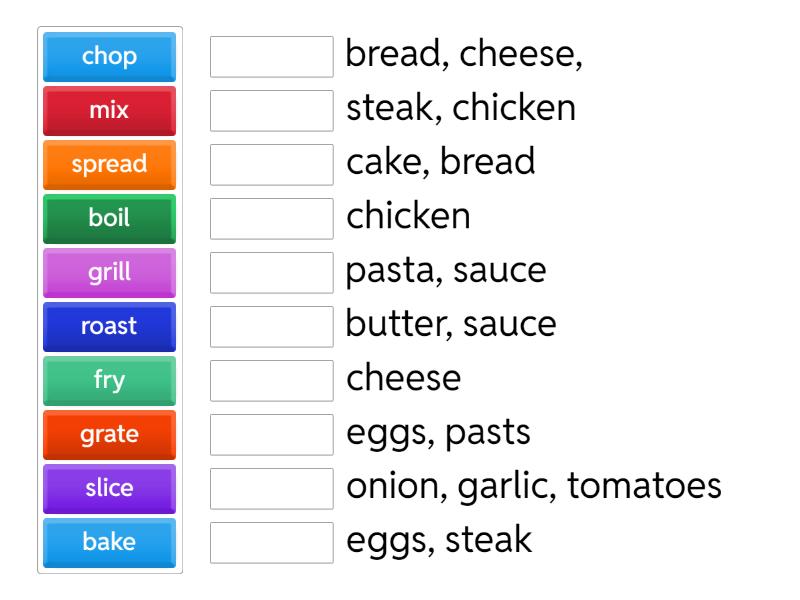The width and height of the screenshot is (800, 600).
Task: Select the 'bake' word tile
Action: pyautogui.click(x=108, y=542)
